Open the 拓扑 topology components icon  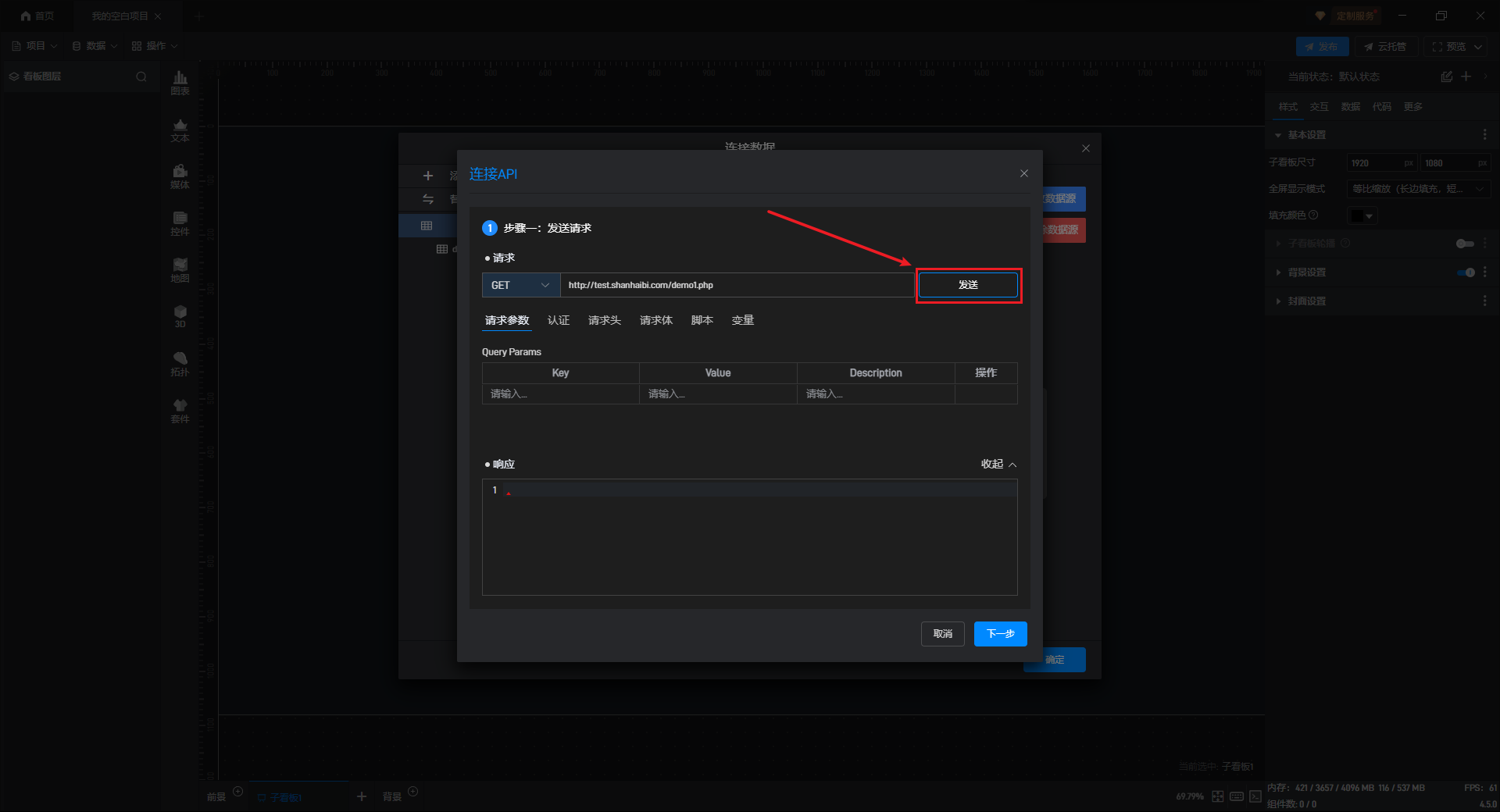point(180,363)
